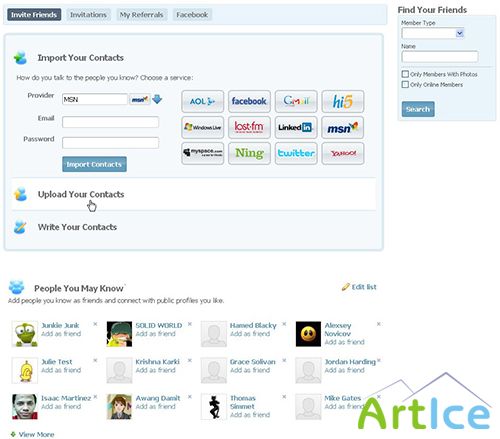Click the small msn logo beside Provider field
Screen dimensions: 500x439
pyautogui.click(x=140, y=99)
